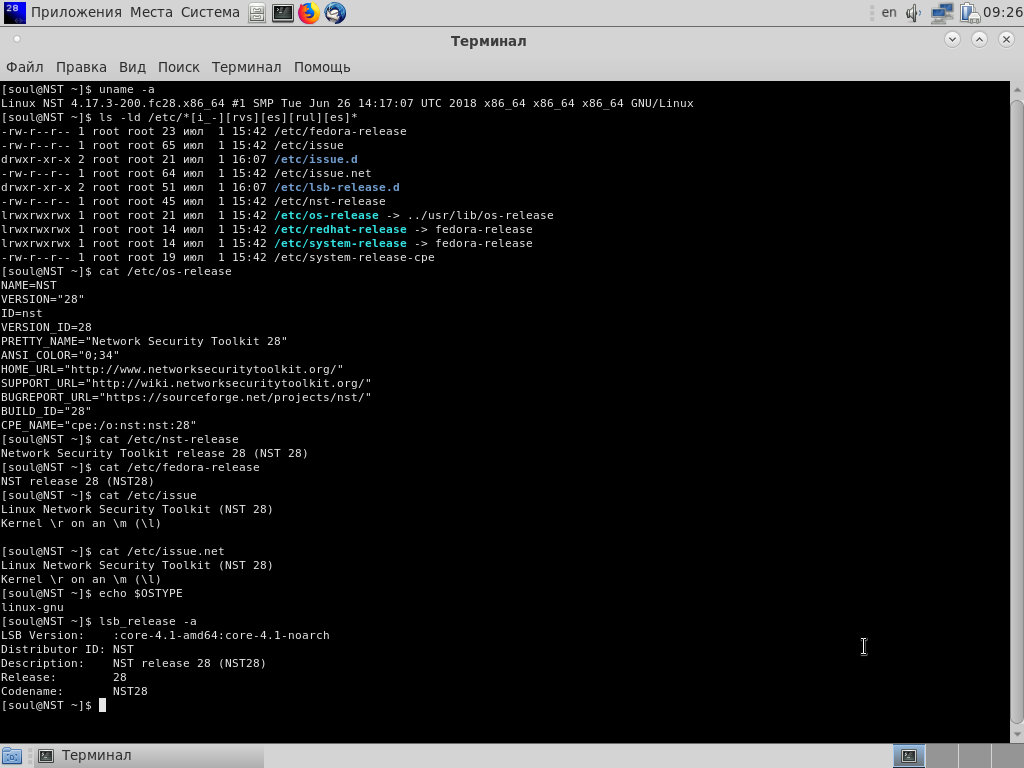Open the Поиск menu
Image resolution: width=1024 pixels, height=768 pixels.
178,67
